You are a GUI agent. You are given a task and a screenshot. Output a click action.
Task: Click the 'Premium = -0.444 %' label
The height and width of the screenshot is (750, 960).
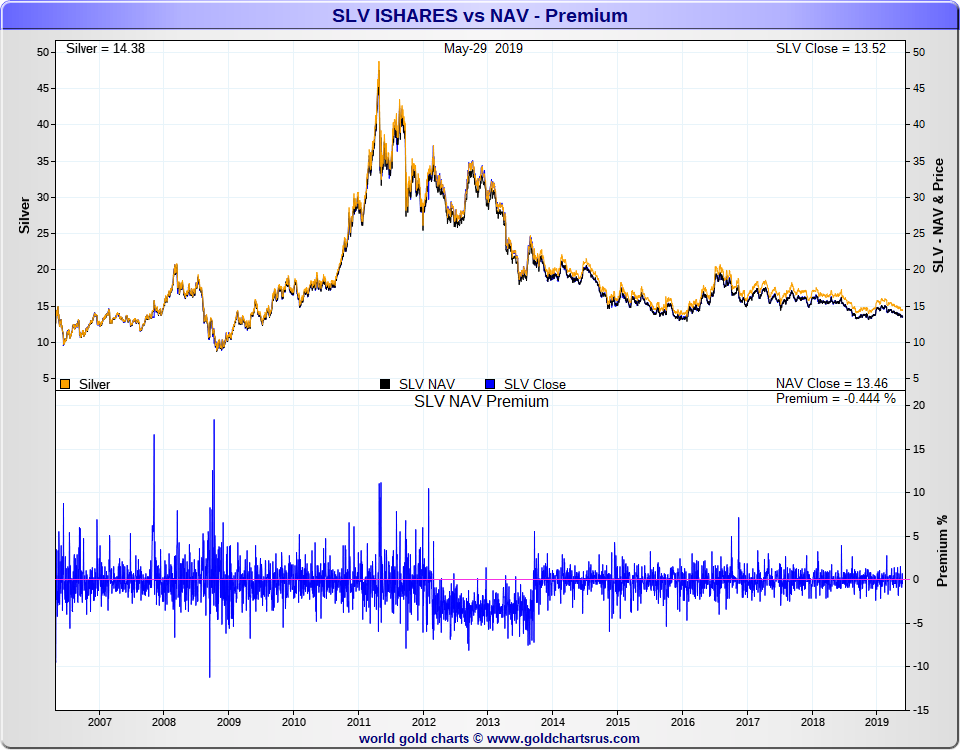coord(836,399)
